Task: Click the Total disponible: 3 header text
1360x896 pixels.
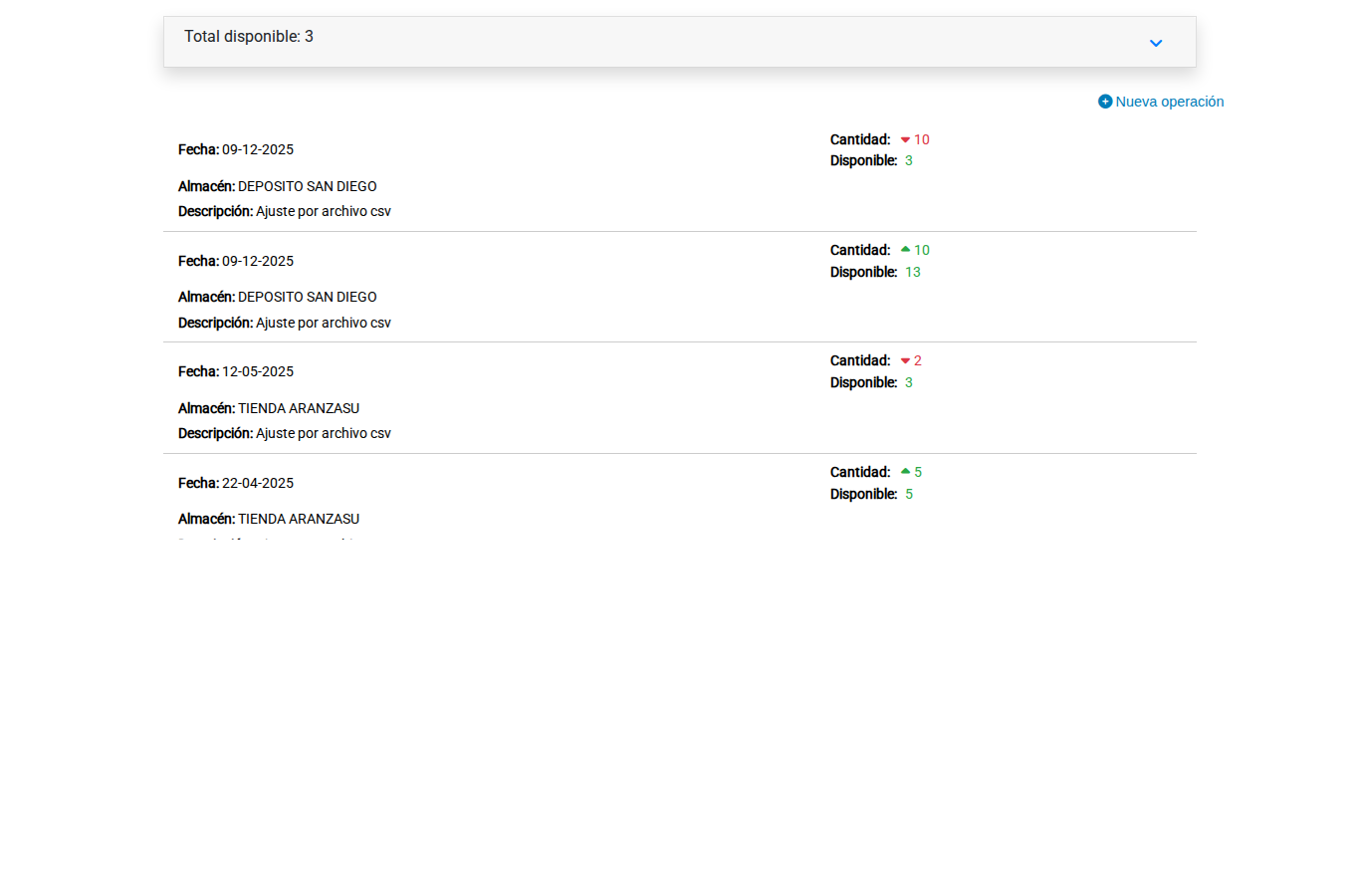Action: click(249, 37)
